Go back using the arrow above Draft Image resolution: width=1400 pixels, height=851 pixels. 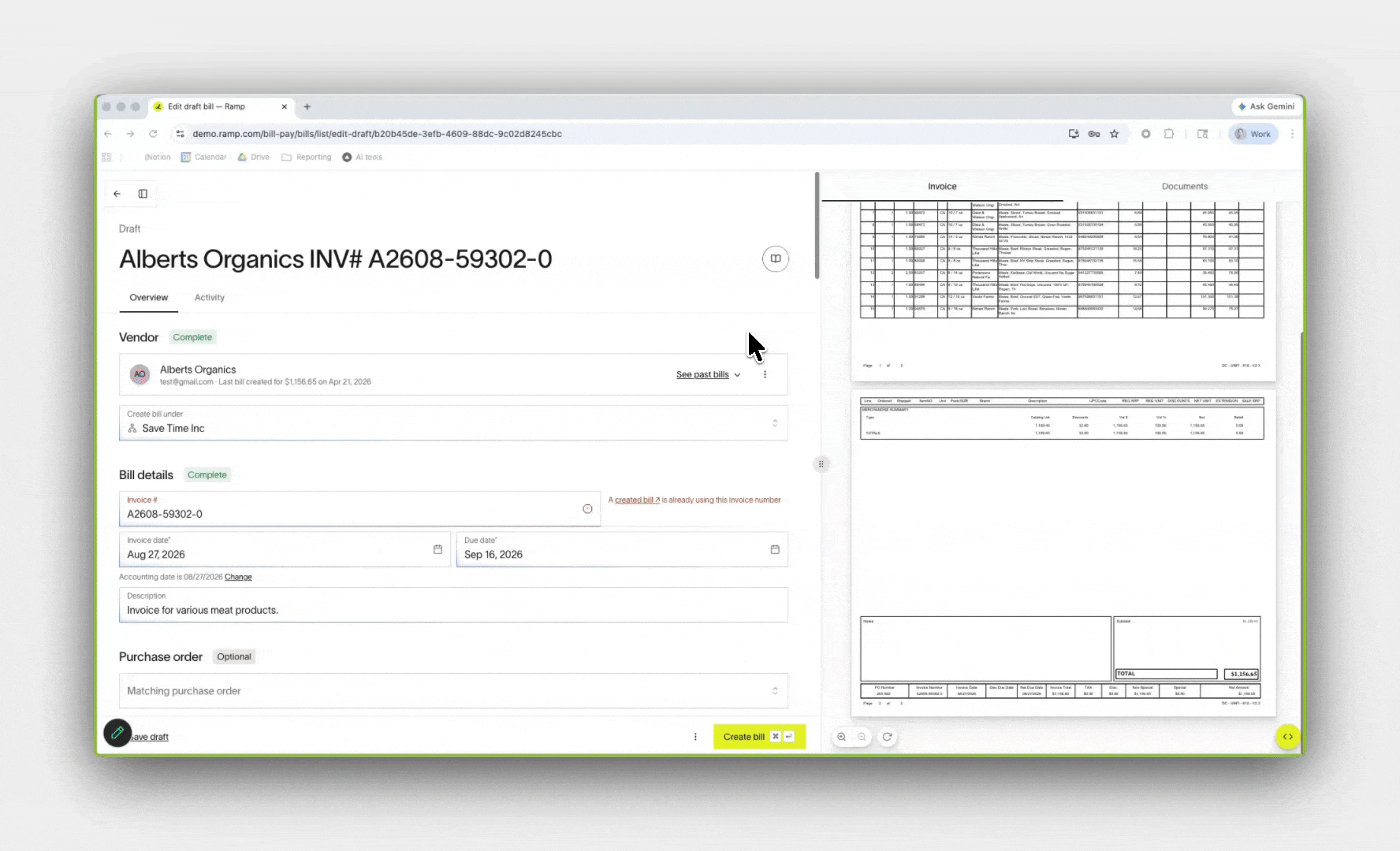click(117, 194)
